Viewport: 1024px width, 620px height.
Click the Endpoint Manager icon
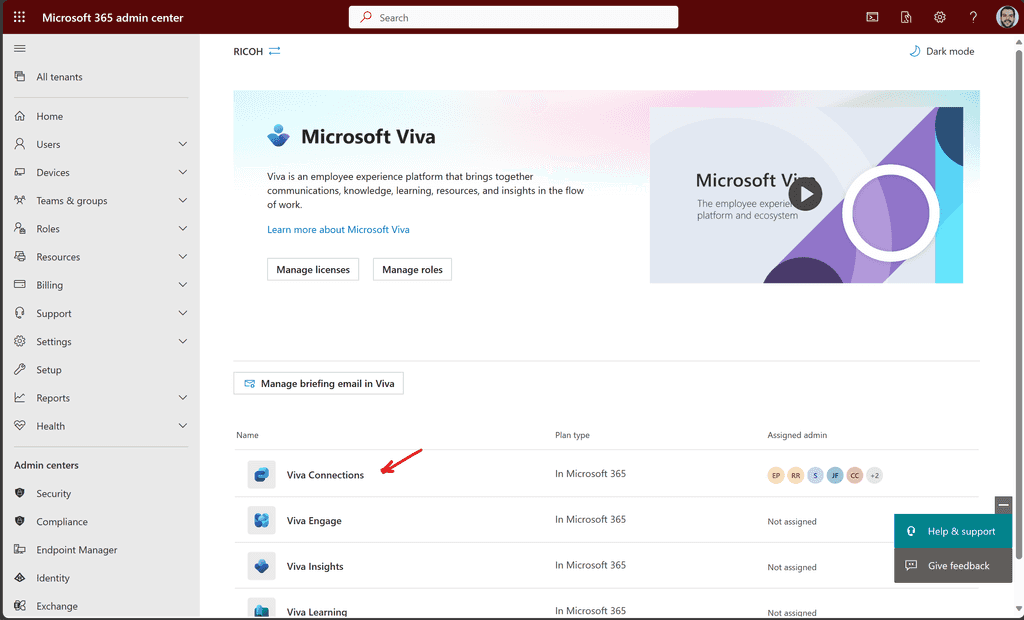[20, 549]
